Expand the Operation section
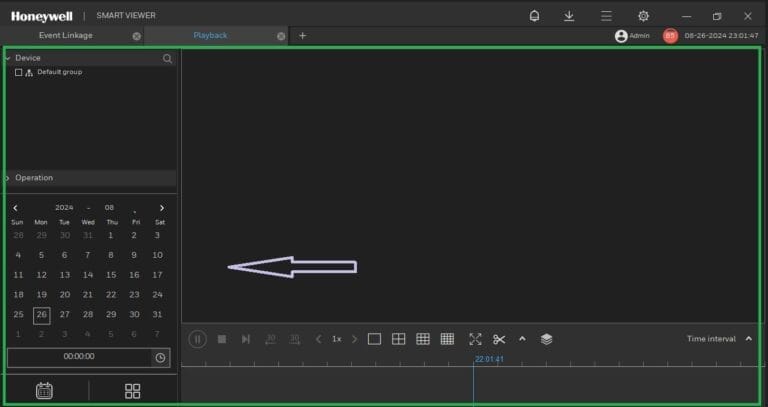The width and height of the screenshot is (768, 407). coord(8,178)
